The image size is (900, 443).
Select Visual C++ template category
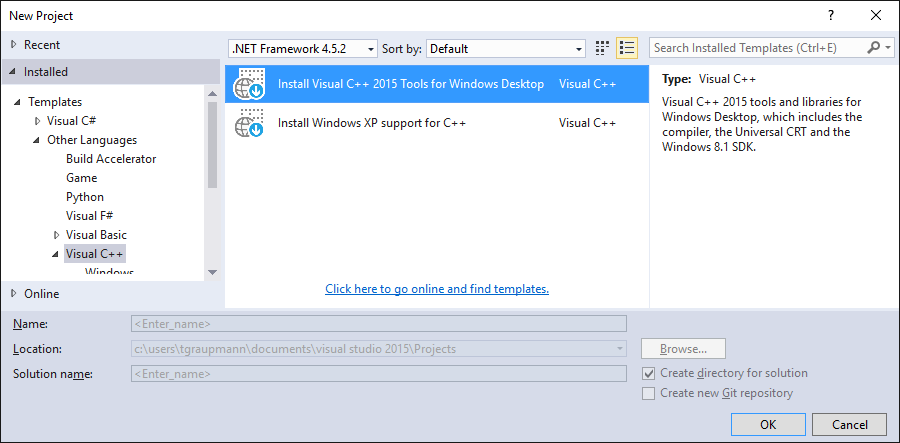tap(95, 254)
